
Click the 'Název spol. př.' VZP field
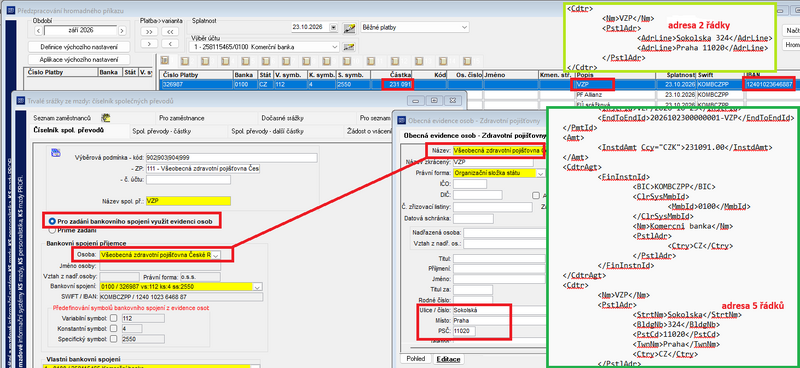tap(188, 201)
